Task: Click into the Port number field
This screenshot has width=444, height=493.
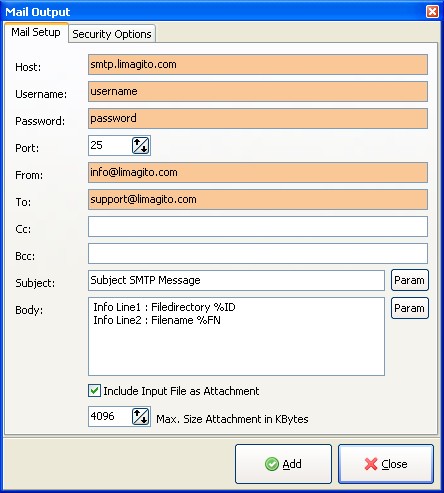Action: [110, 146]
